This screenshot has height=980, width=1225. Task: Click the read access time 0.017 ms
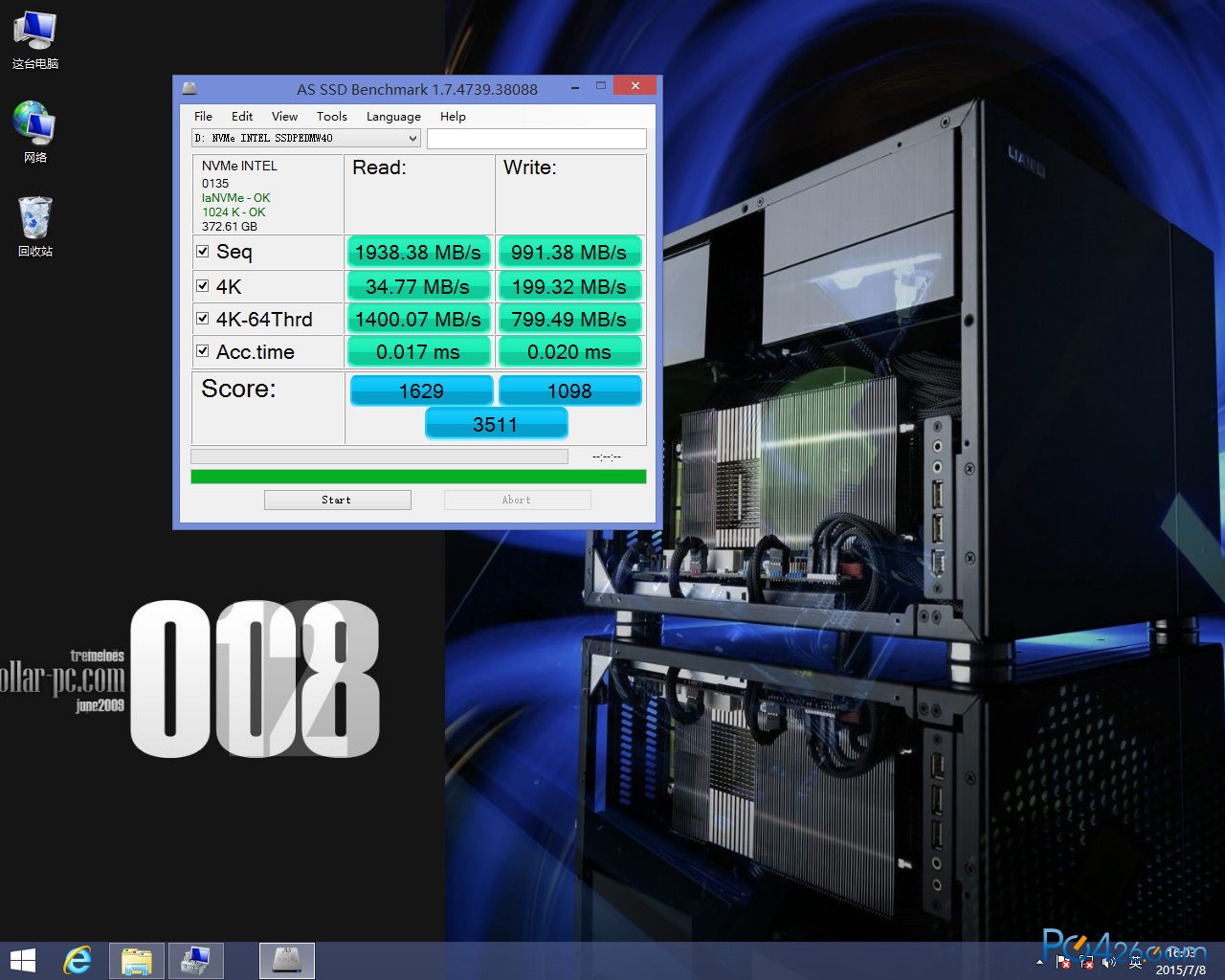[x=418, y=352]
